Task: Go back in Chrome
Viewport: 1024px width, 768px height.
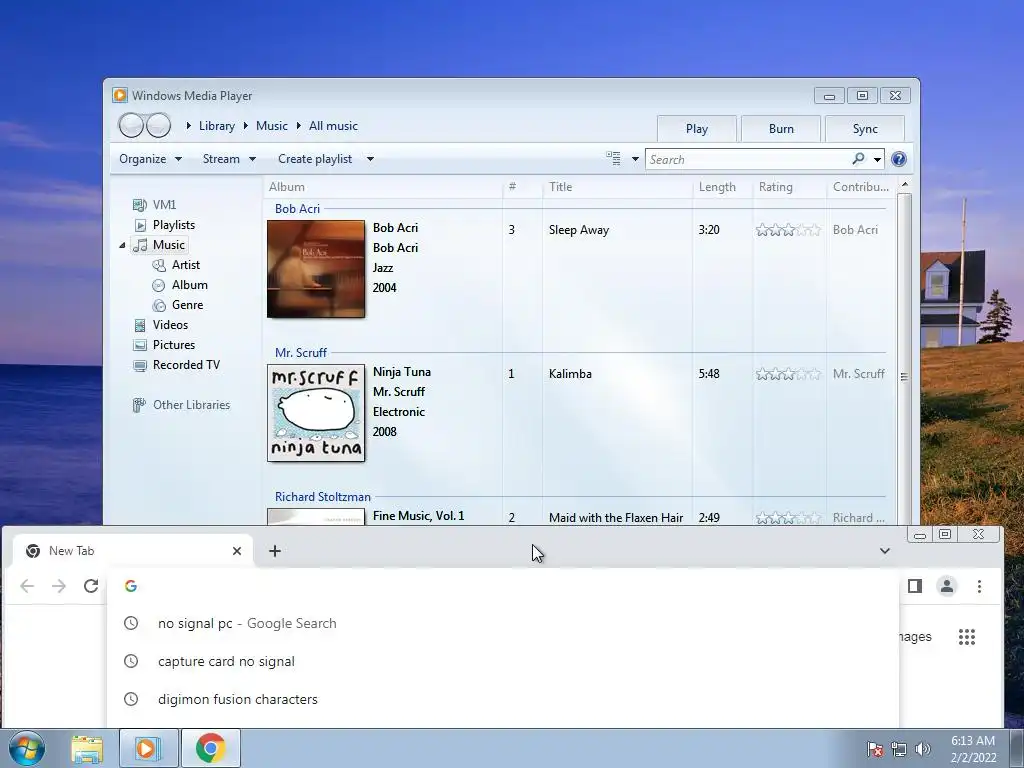Action: pos(27,586)
